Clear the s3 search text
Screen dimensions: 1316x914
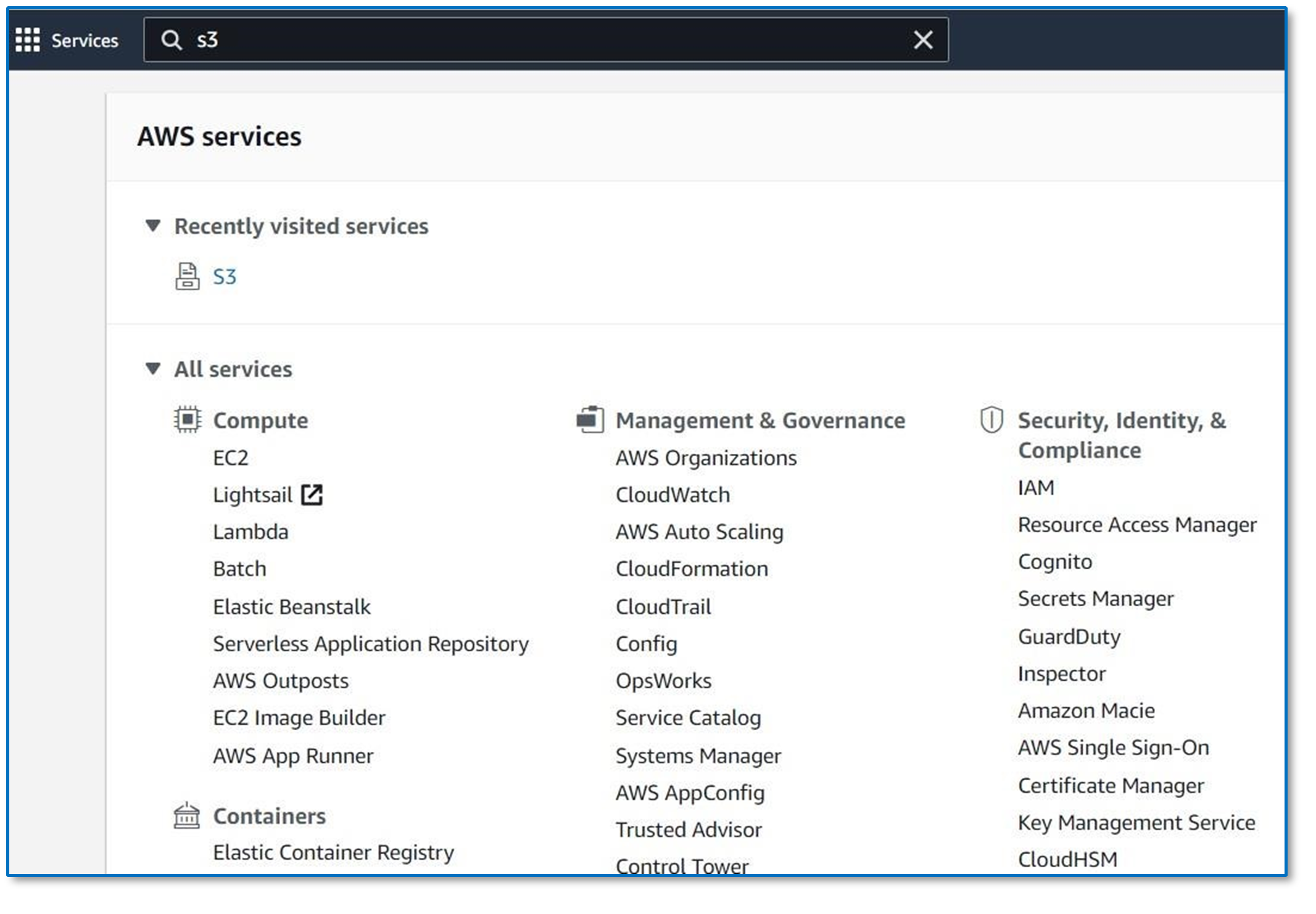point(923,40)
